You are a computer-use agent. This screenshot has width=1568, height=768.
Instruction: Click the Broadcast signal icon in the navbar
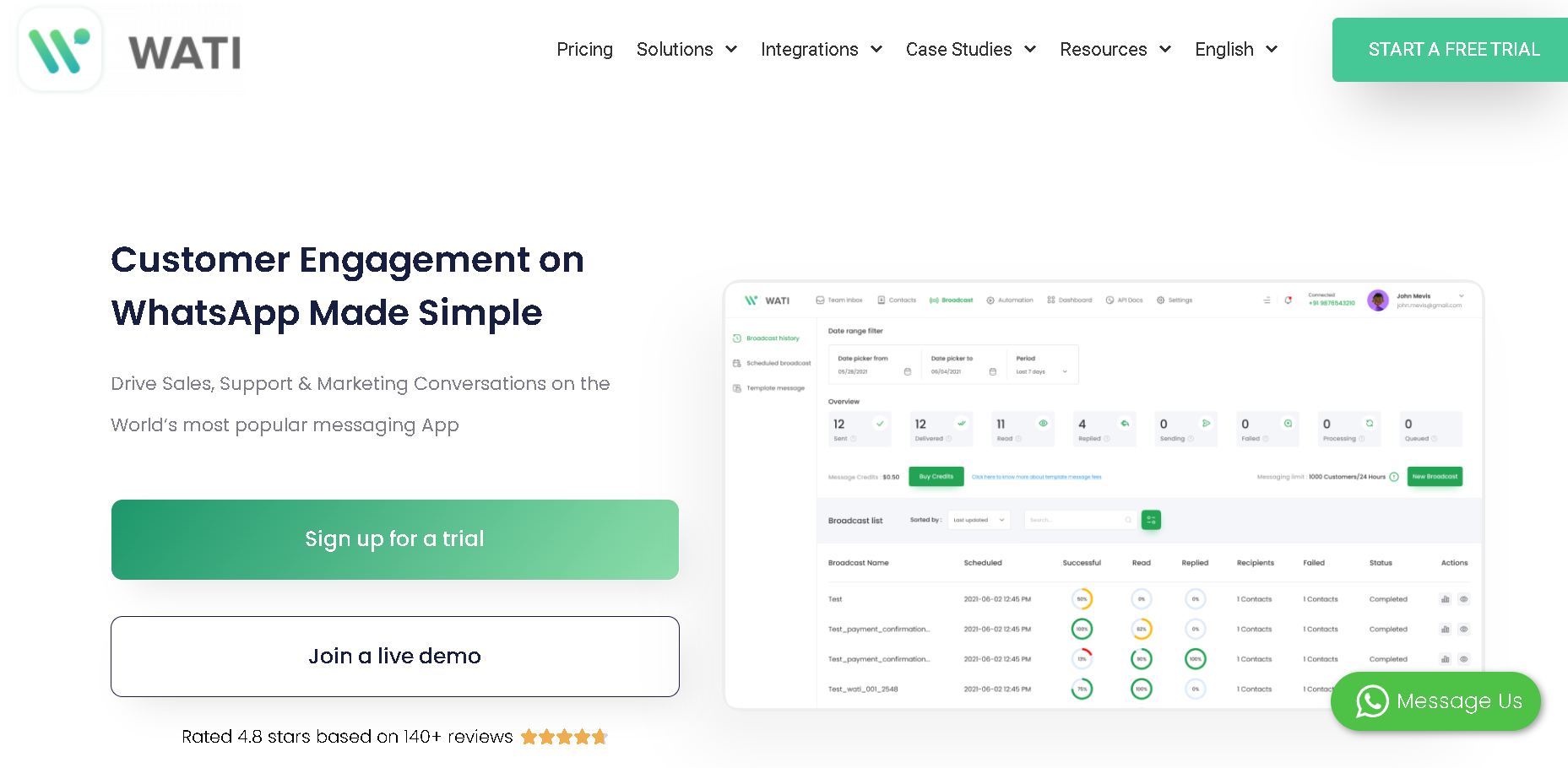coord(933,300)
